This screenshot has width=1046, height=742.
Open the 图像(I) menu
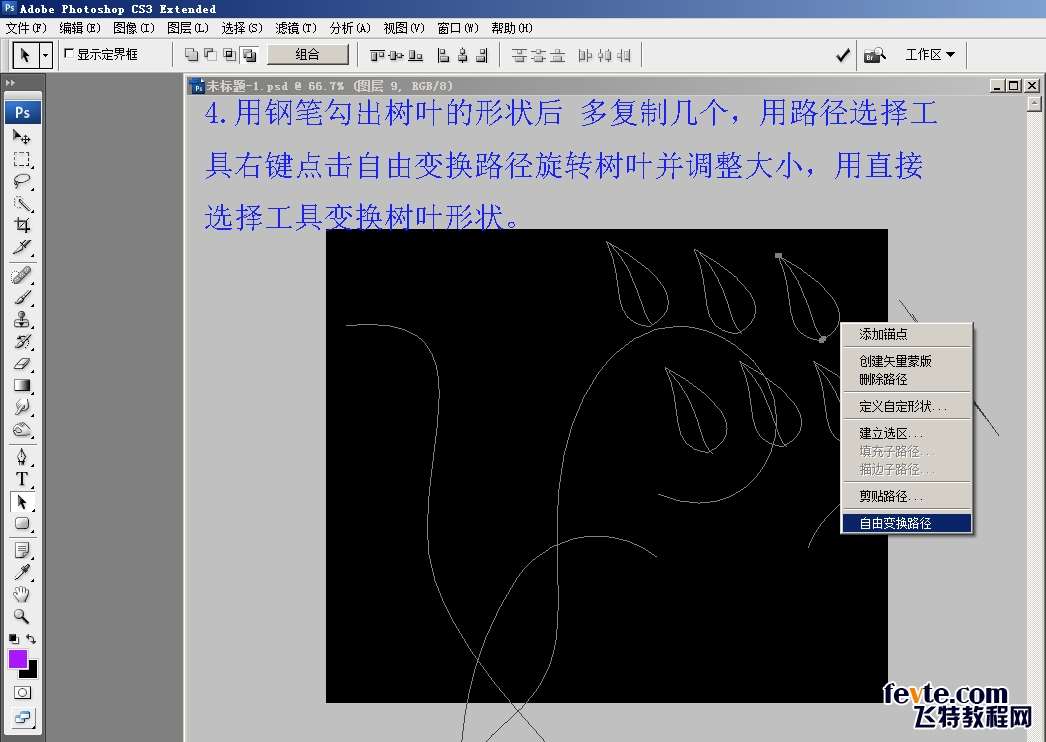pyautogui.click(x=133, y=28)
